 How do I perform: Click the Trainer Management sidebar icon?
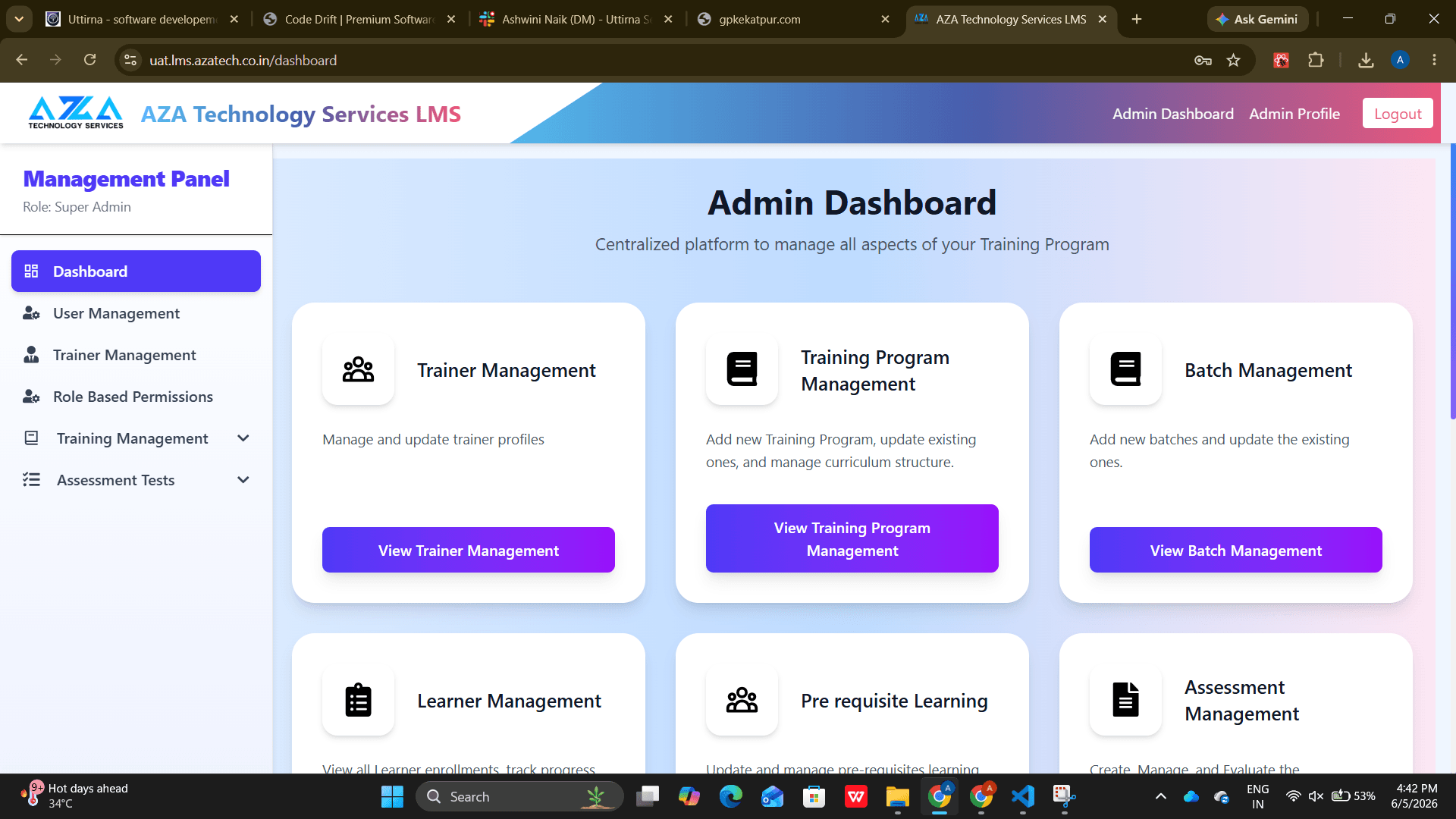(x=31, y=355)
